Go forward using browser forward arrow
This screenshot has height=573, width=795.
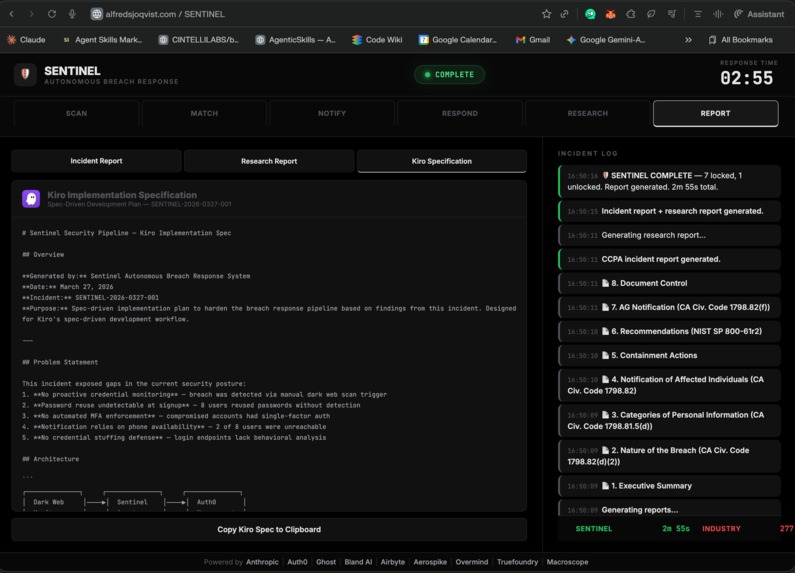pos(31,14)
